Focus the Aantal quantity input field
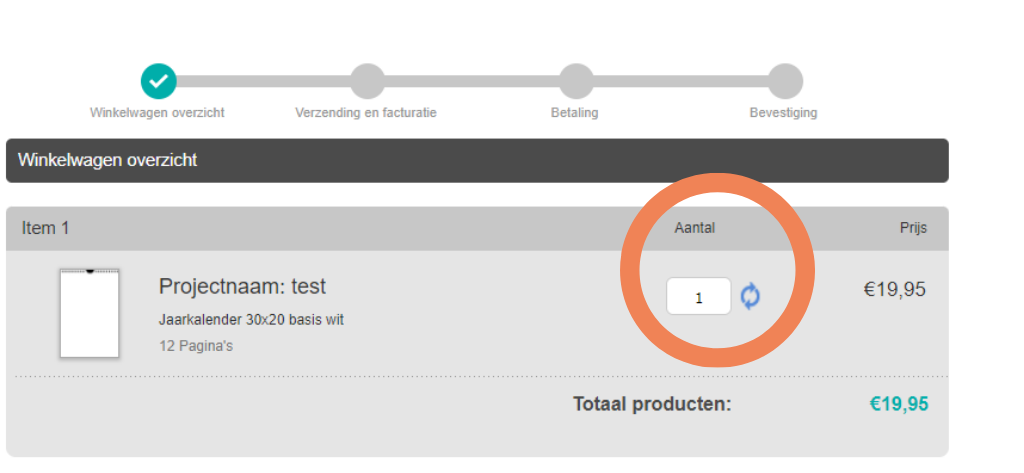 [699, 297]
